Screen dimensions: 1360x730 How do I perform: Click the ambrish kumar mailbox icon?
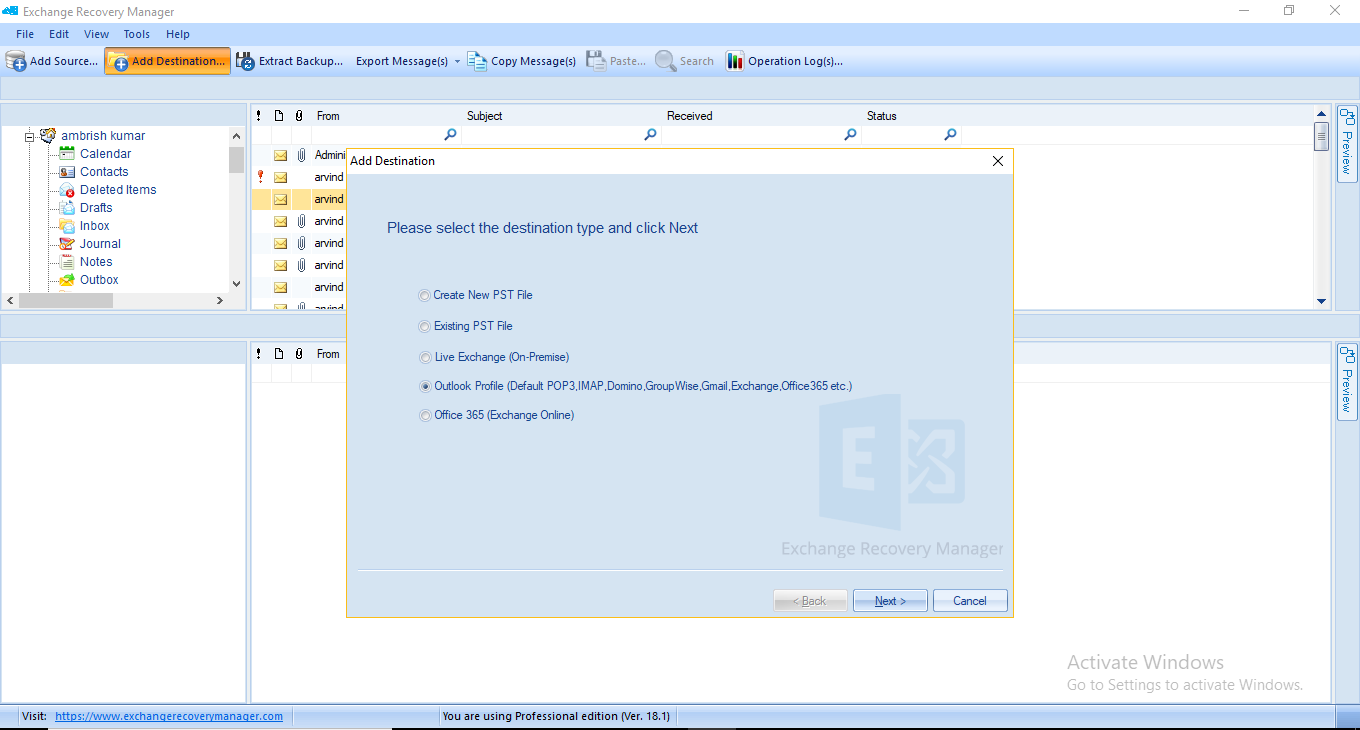(x=48, y=136)
